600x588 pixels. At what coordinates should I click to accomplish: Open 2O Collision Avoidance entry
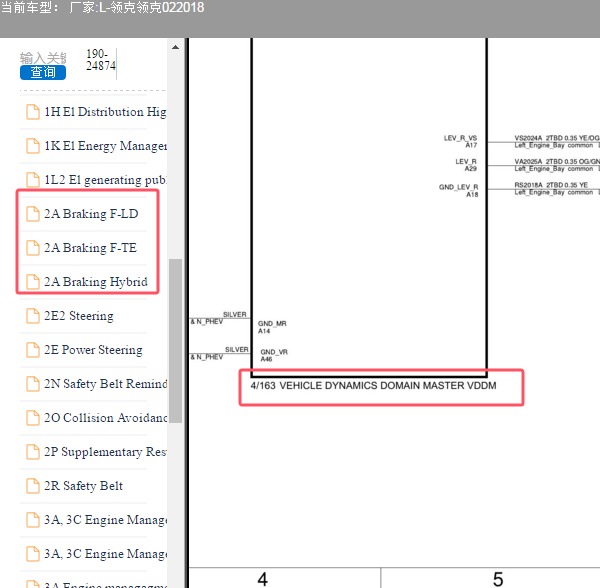coord(105,418)
